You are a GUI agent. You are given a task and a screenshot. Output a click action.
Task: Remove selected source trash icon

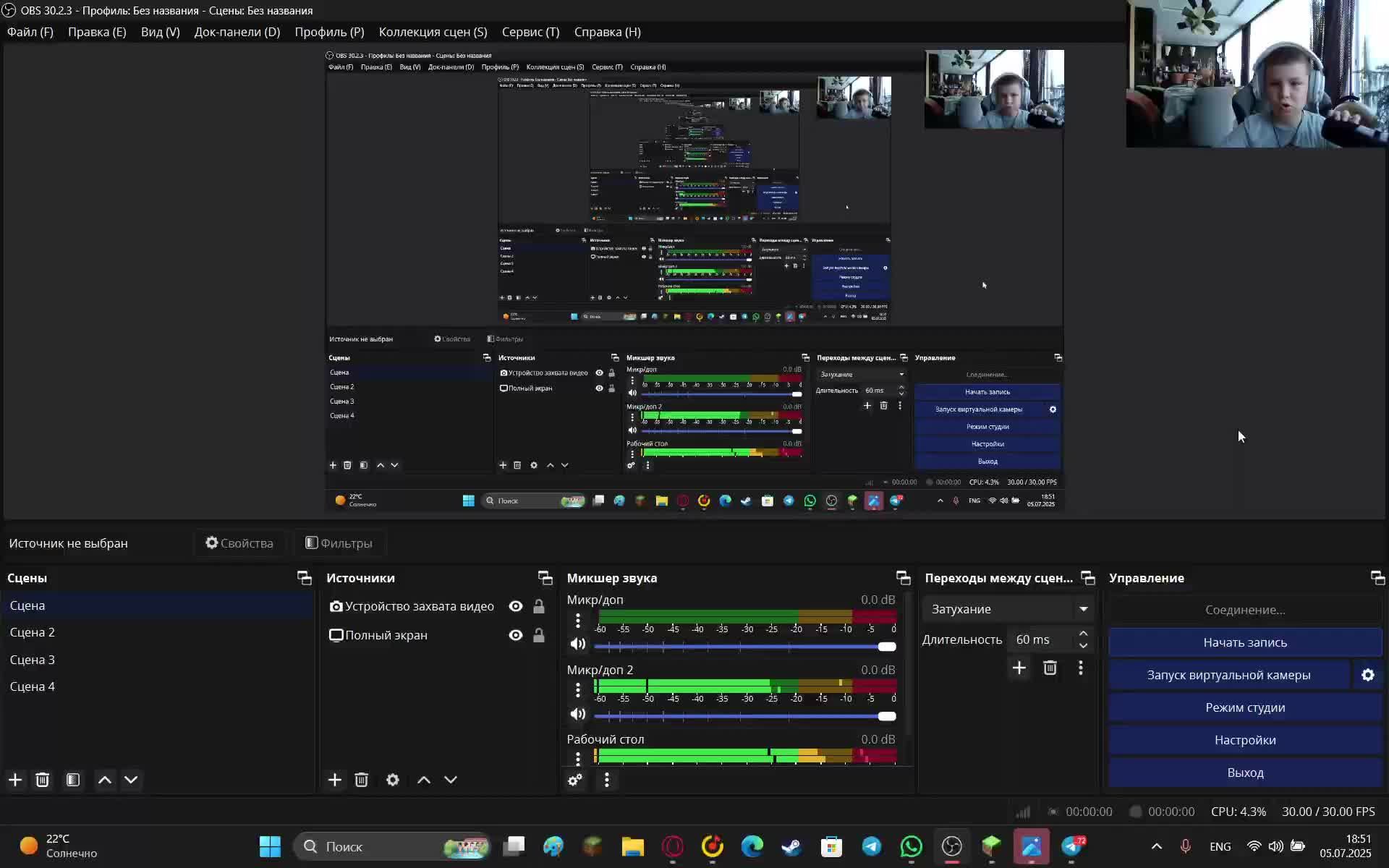click(362, 780)
